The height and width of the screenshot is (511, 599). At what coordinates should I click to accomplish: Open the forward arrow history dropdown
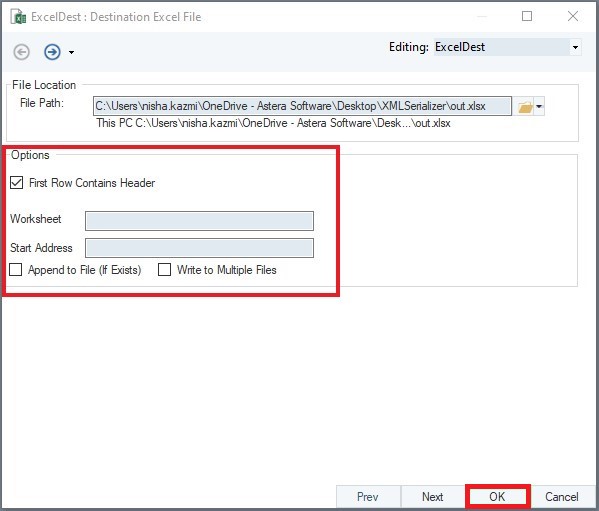pos(71,52)
